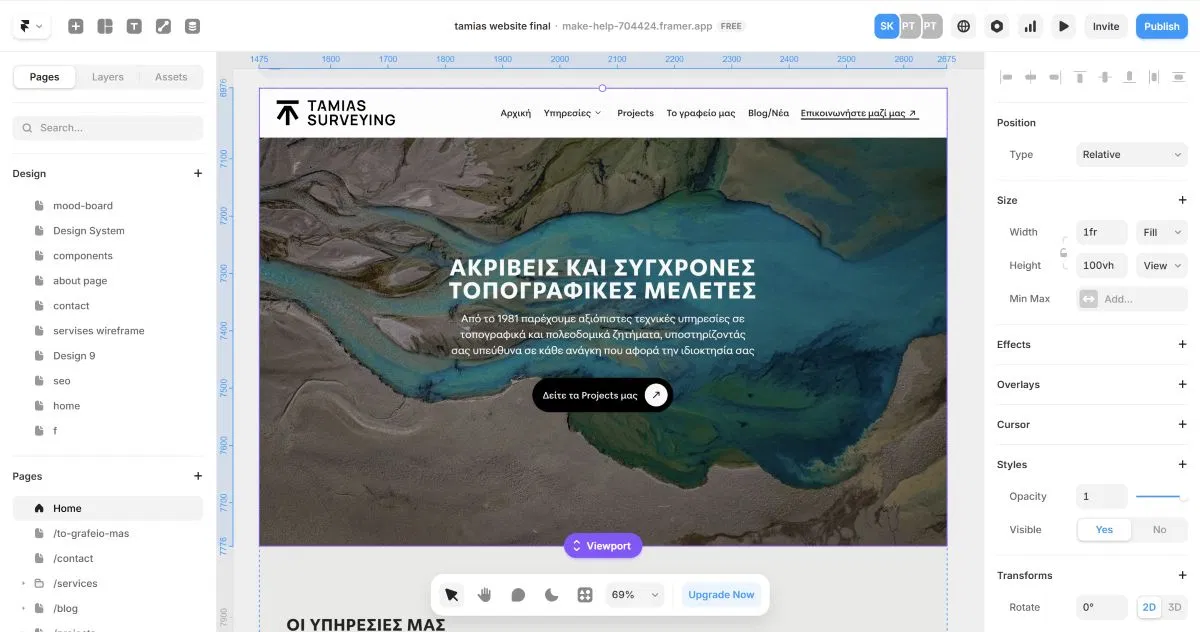The height and width of the screenshot is (632, 1200).
Task: Distribute vertically icon
Action: point(1179,77)
